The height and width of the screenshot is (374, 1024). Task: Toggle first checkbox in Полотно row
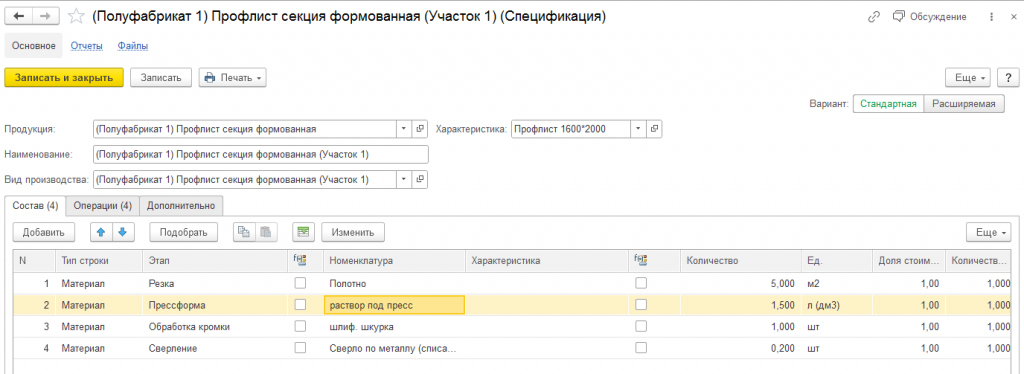[300, 283]
